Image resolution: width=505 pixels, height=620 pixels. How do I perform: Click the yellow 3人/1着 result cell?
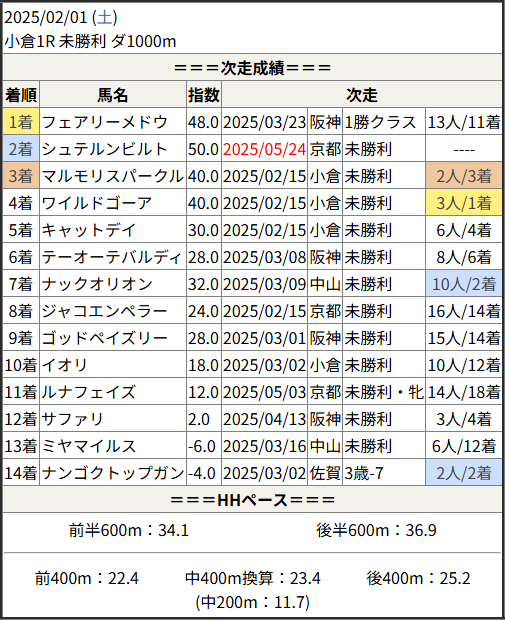click(463, 203)
